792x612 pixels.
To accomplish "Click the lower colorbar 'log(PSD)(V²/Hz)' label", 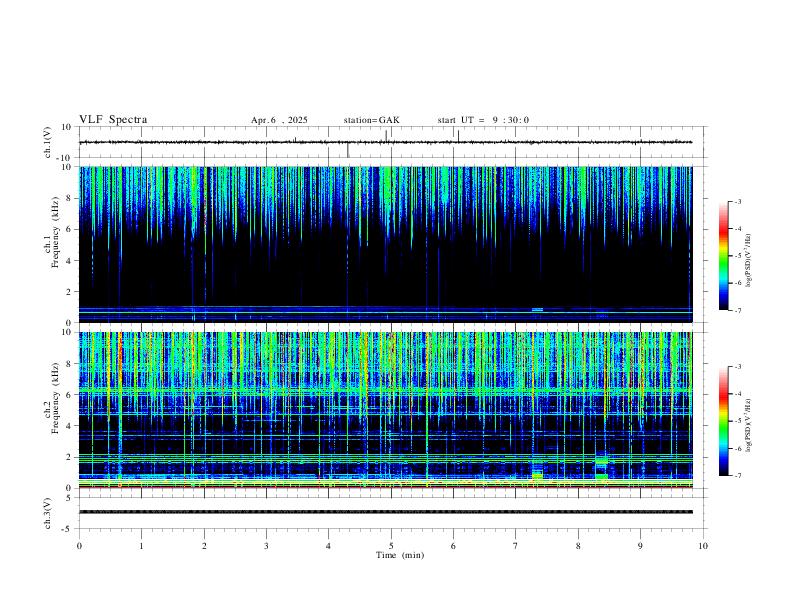I will tap(749, 425).
